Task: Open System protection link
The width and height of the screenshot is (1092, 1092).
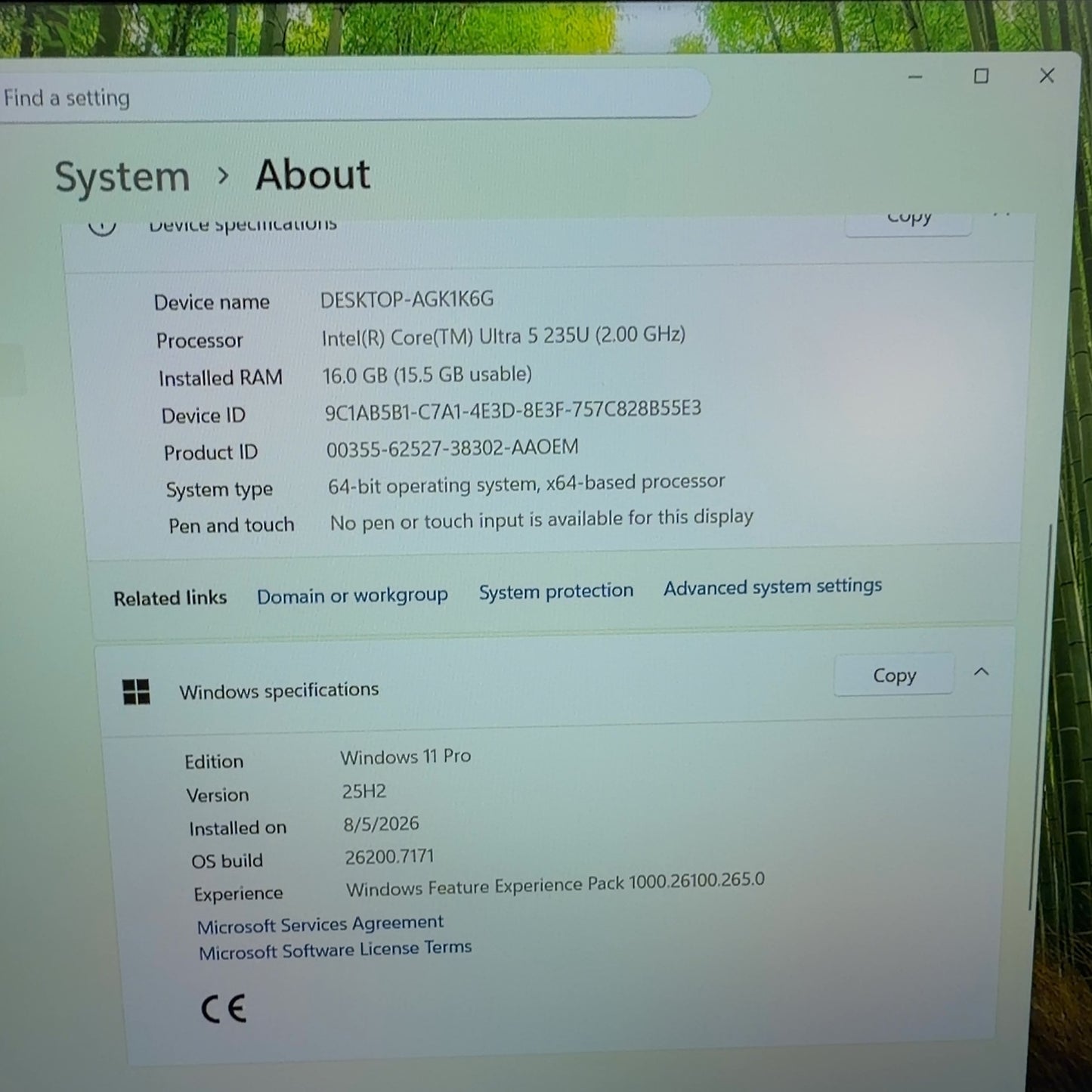Action: pos(556,591)
